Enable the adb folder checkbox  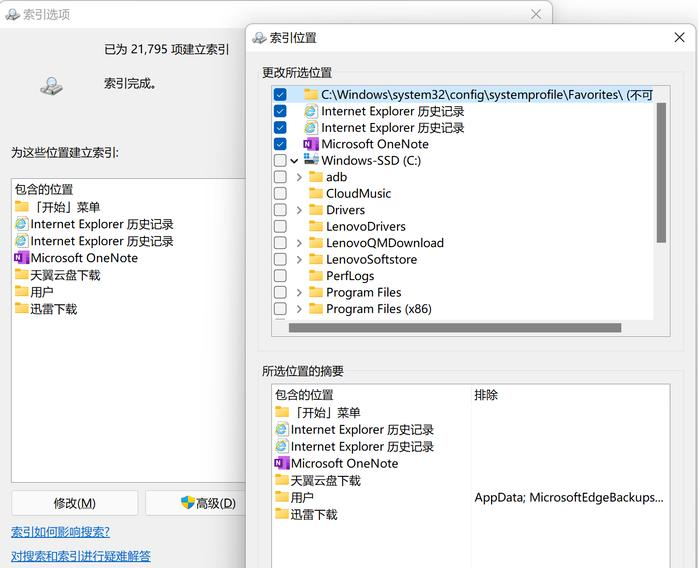click(x=280, y=177)
